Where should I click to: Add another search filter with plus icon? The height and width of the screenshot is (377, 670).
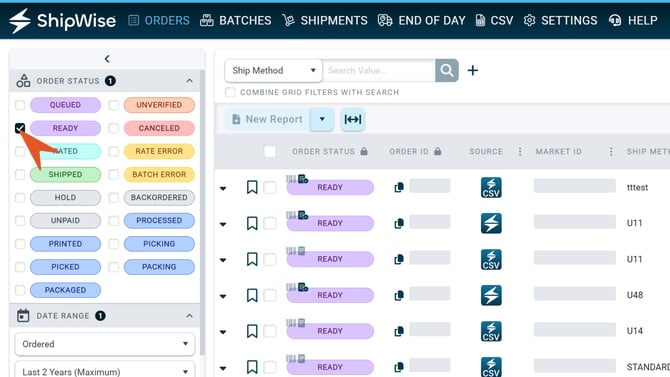[x=473, y=71]
